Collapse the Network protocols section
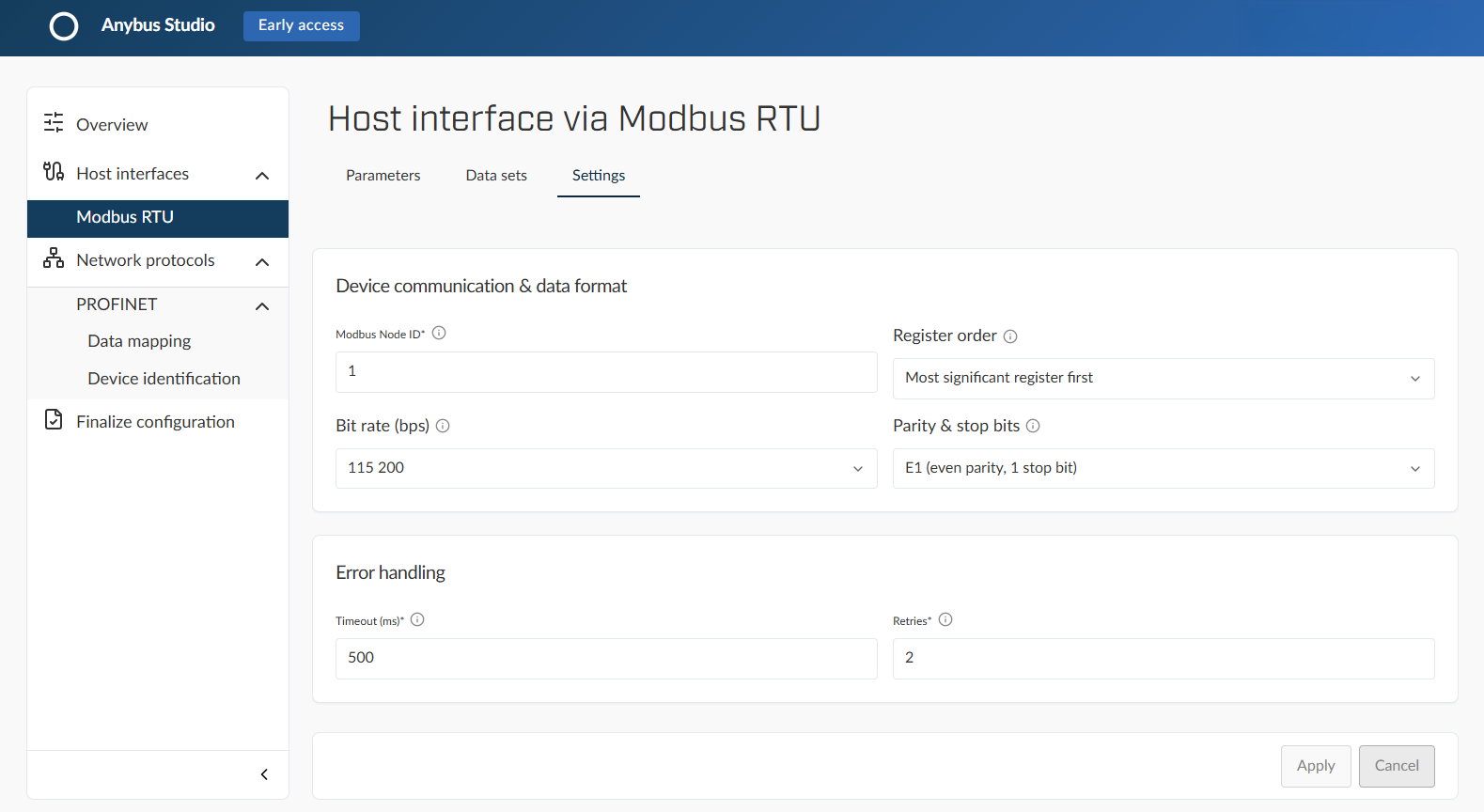Screen dimensions: 1484x812 tap(262, 262)
